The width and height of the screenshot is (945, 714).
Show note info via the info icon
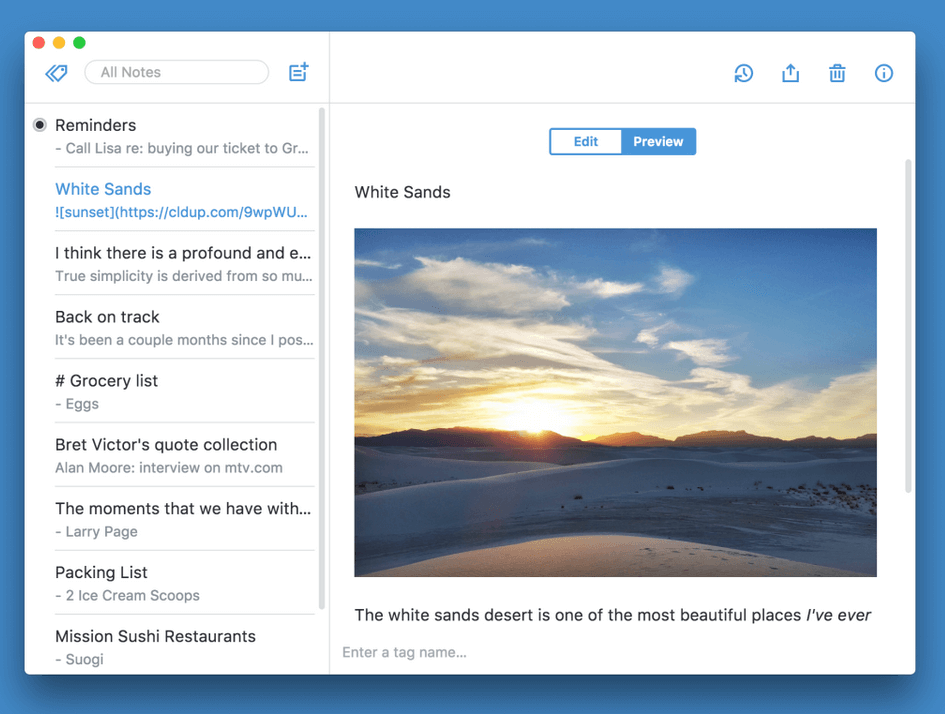pyautogui.click(x=884, y=73)
